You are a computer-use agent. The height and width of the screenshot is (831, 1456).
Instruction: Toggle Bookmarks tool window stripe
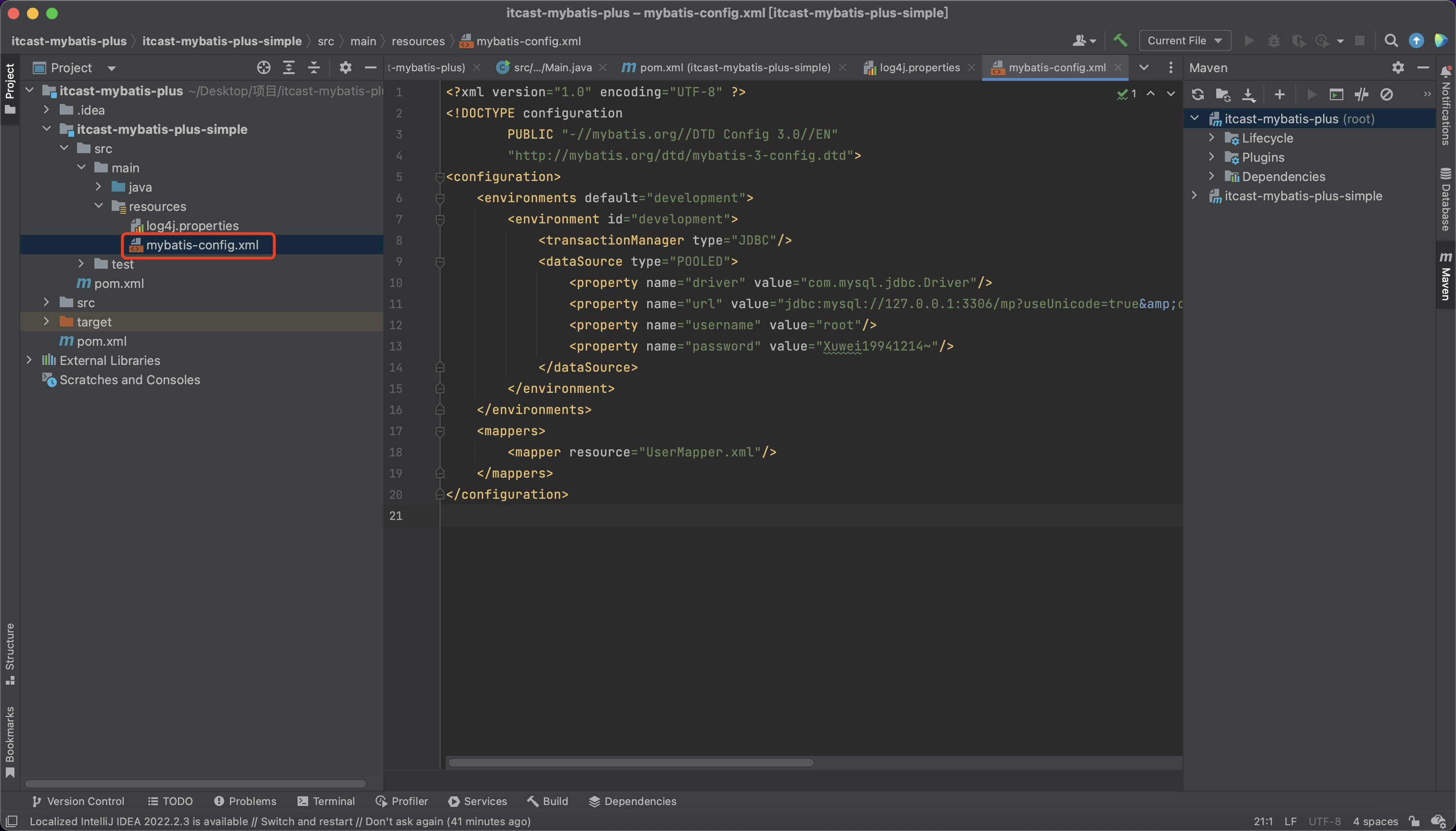click(x=10, y=741)
